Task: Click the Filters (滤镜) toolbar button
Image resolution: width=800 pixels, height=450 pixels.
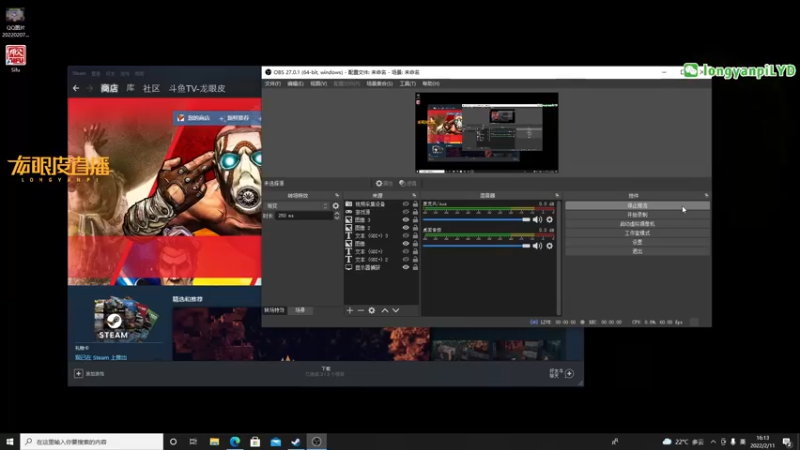Action: click(x=408, y=183)
